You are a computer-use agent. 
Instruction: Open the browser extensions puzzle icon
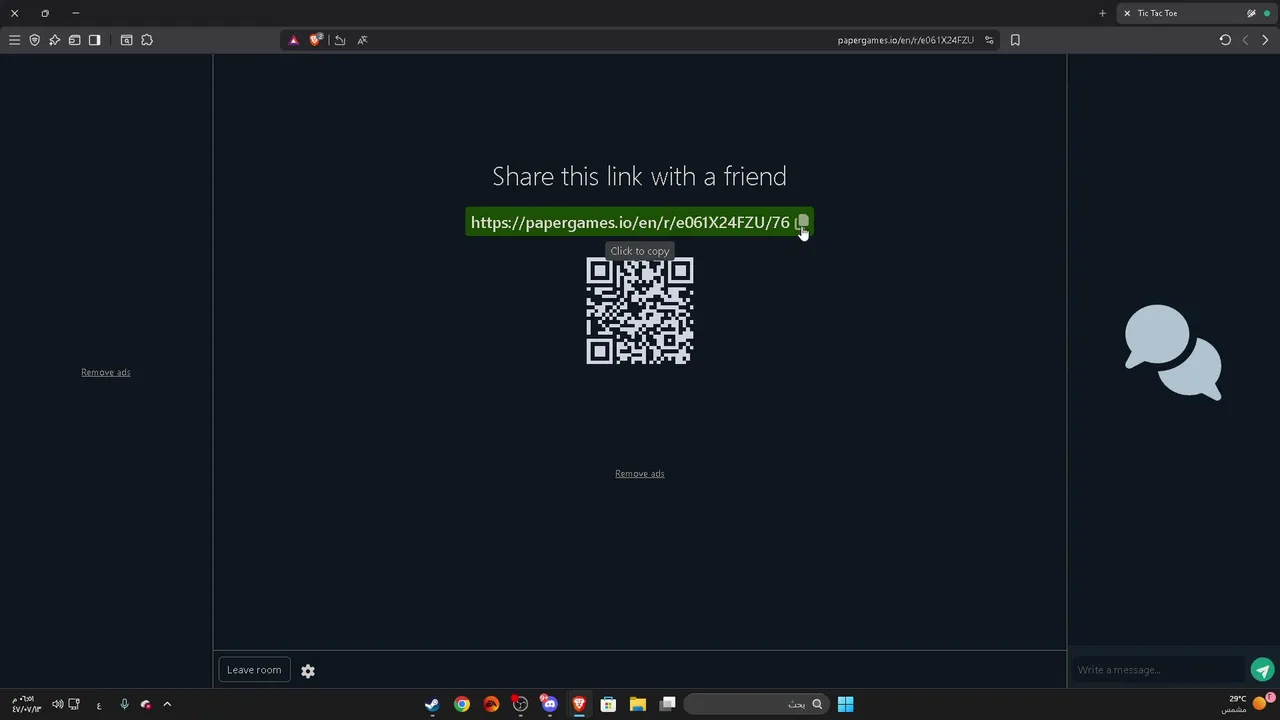[147, 40]
